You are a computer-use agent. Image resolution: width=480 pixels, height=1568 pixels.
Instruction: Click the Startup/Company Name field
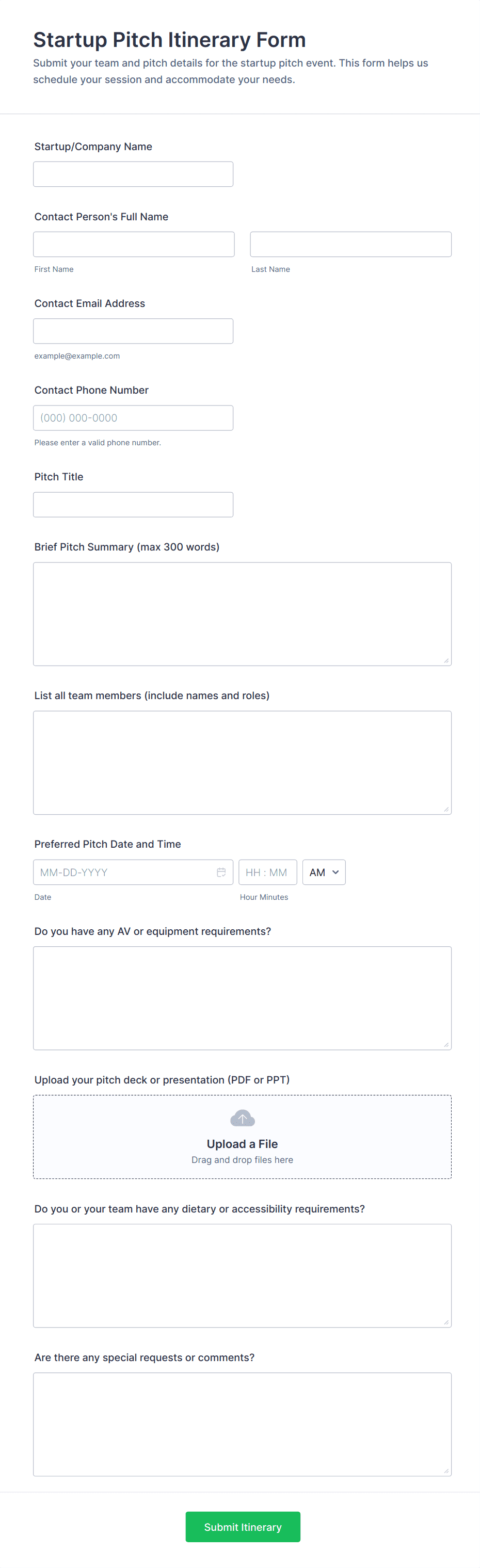point(133,174)
